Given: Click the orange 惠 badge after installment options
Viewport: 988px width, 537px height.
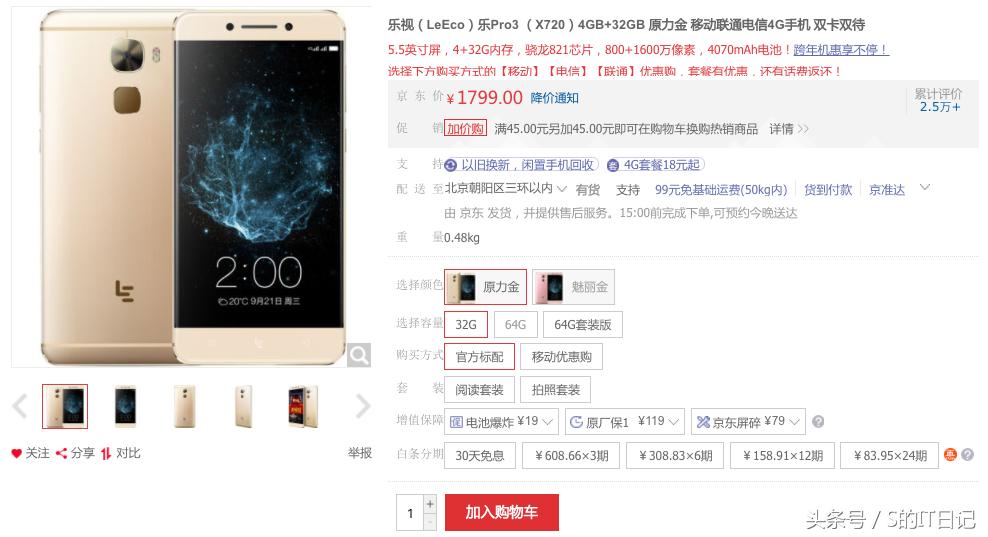Looking at the screenshot, I should (950, 454).
